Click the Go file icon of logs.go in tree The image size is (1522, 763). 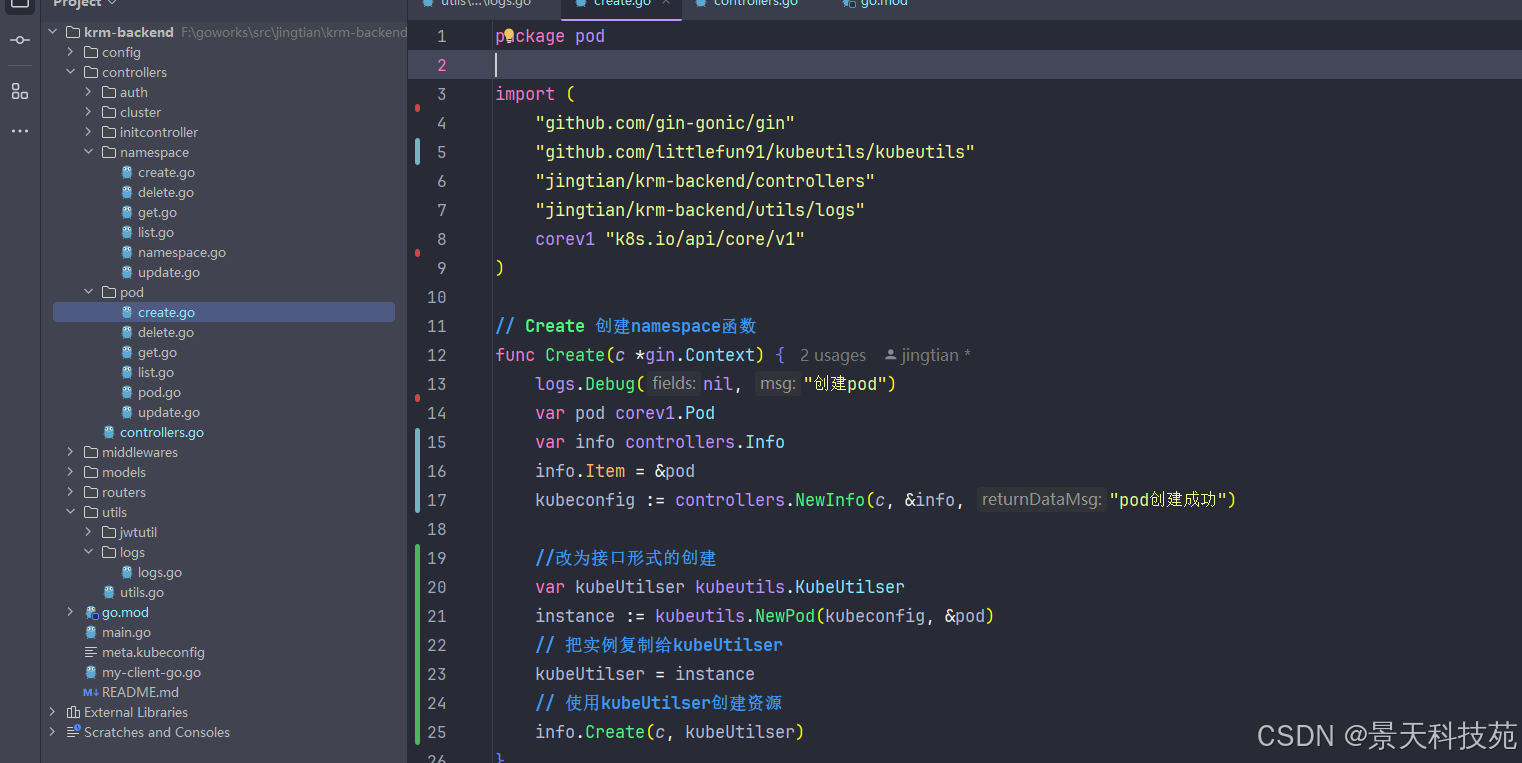127,572
